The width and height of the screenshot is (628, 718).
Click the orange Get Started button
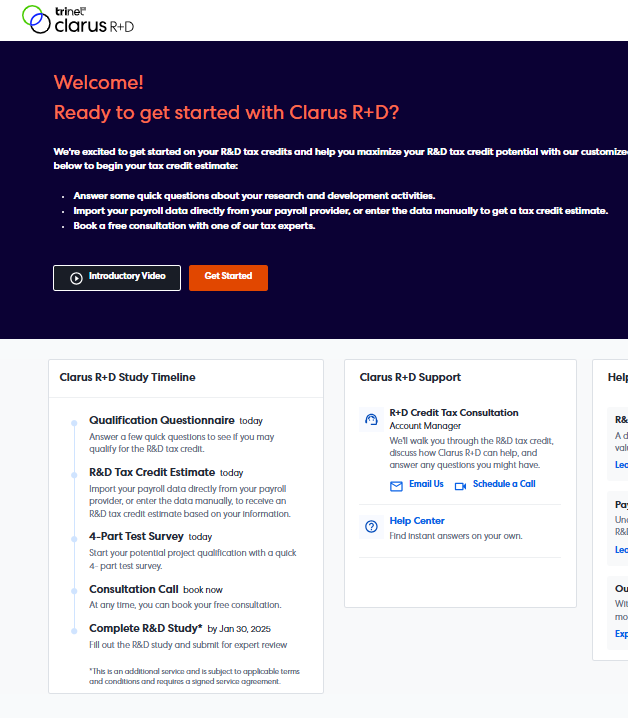pyautogui.click(x=228, y=277)
